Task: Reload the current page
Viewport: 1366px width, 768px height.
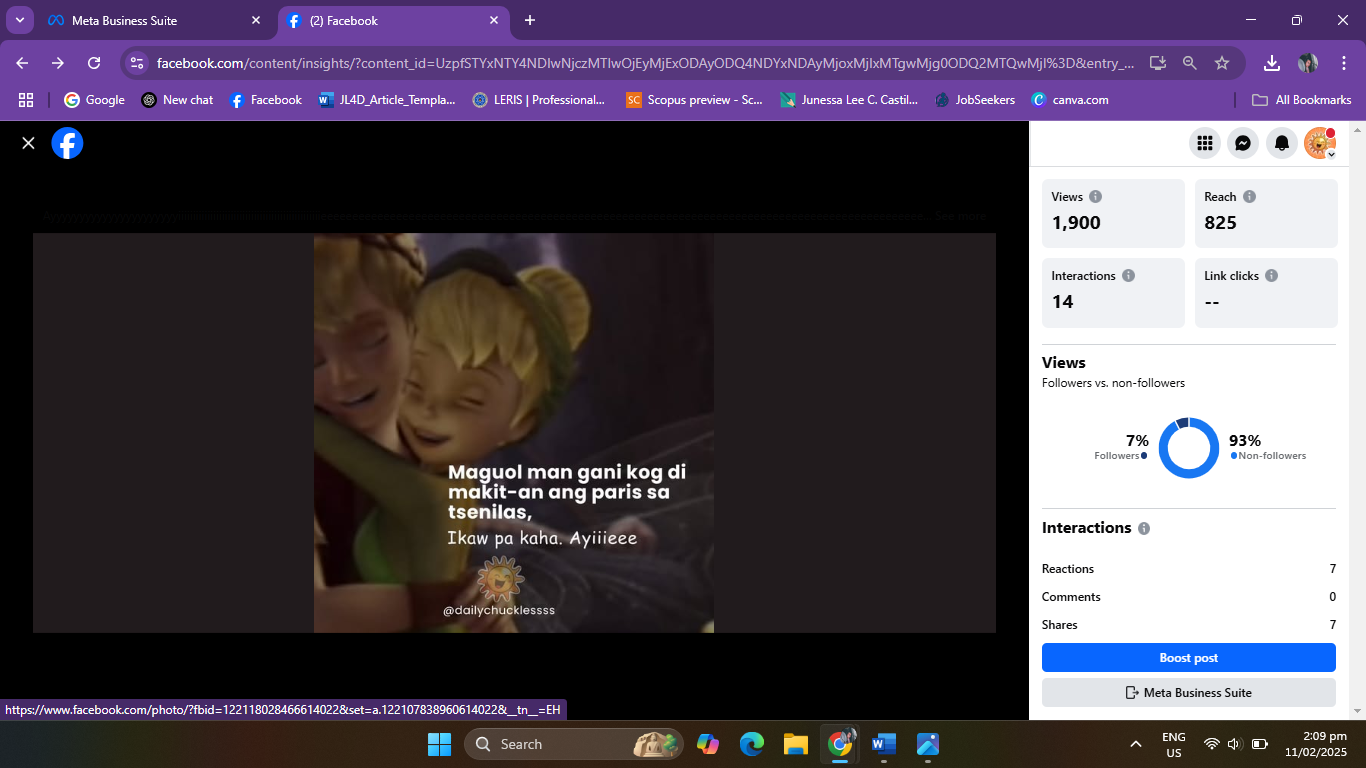Action: [94, 63]
